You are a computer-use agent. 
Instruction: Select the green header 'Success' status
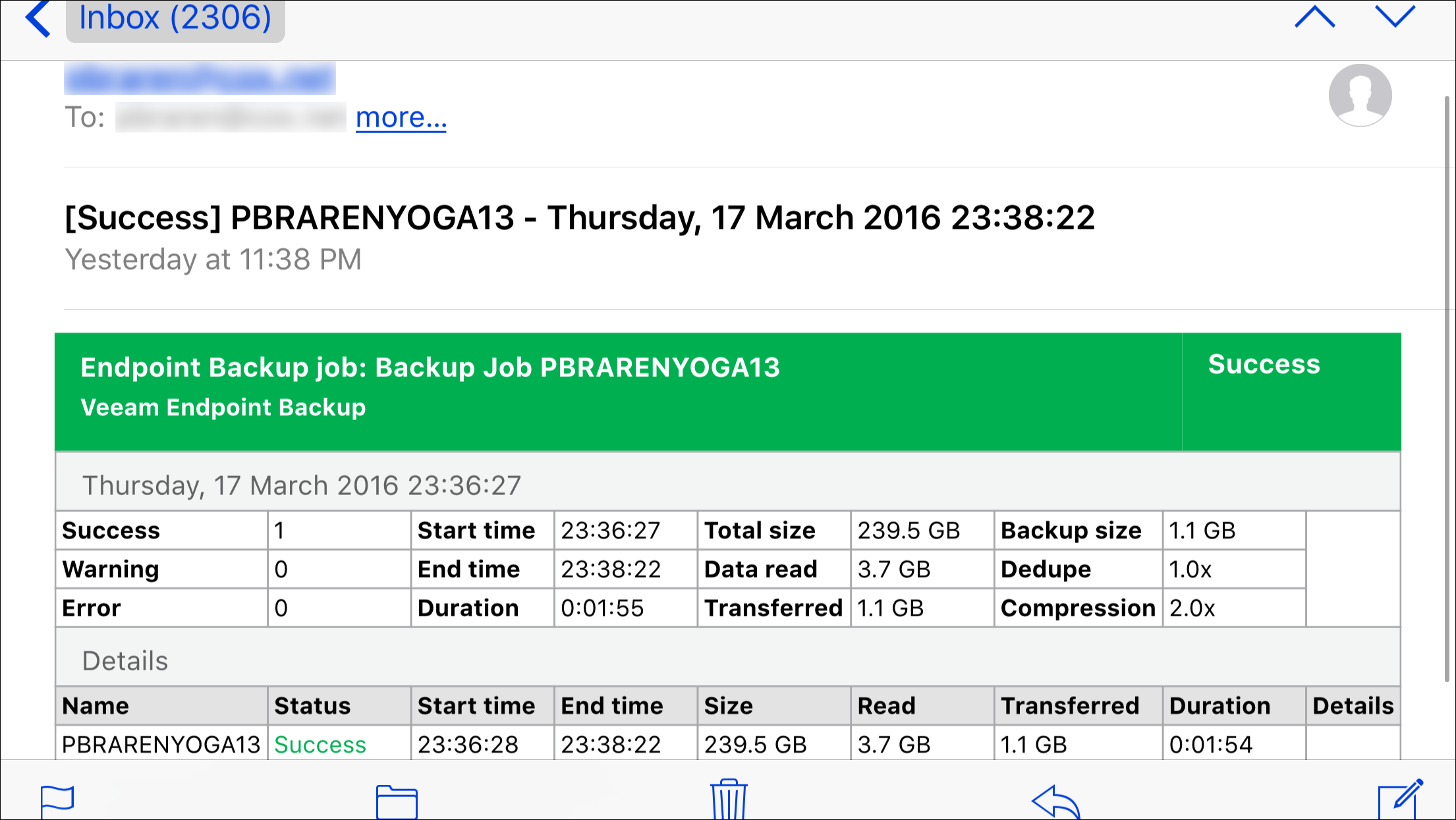(x=1264, y=364)
